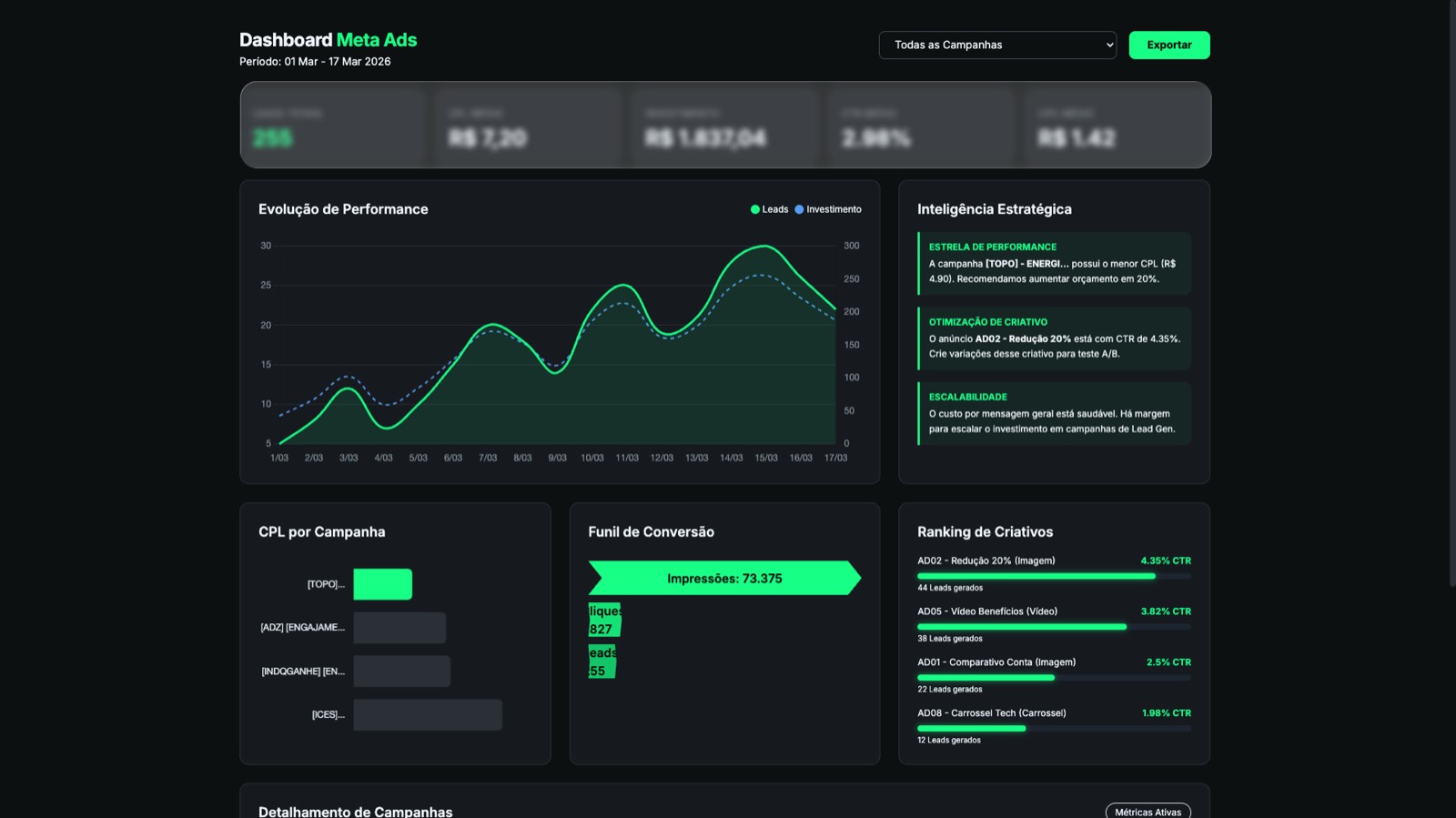Click the green [TOPO] bar in CPL chart
The height and width of the screenshot is (818, 1456).
382,584
